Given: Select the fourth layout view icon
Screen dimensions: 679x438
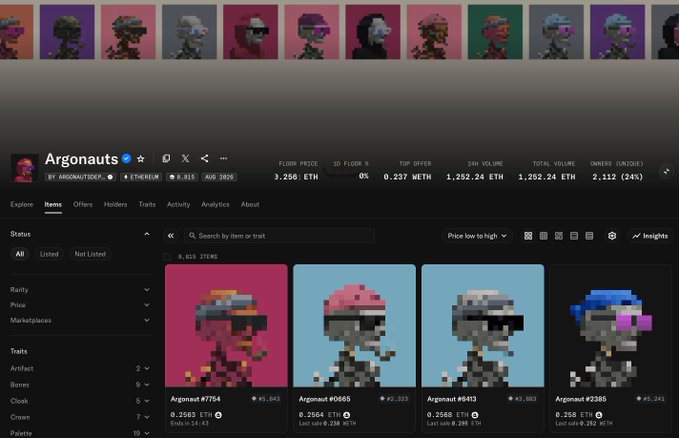Looking at the screenshot, I should pyautogui.click(x=574, y=236).
